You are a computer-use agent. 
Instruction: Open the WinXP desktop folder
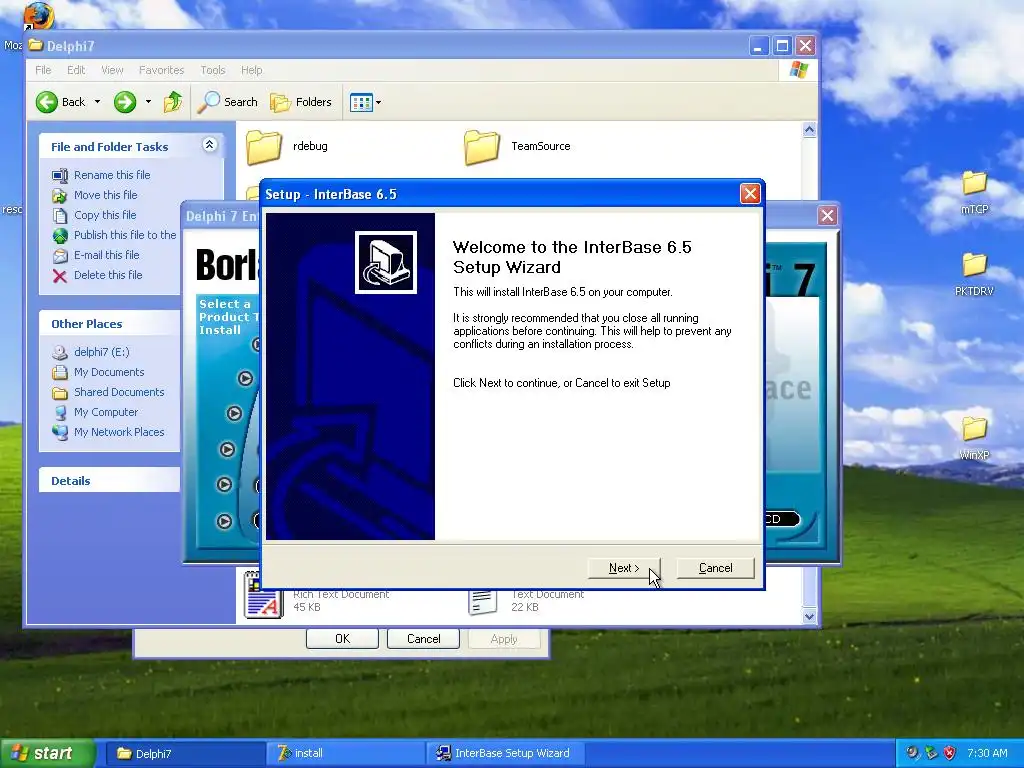click(x=974, y=438)
